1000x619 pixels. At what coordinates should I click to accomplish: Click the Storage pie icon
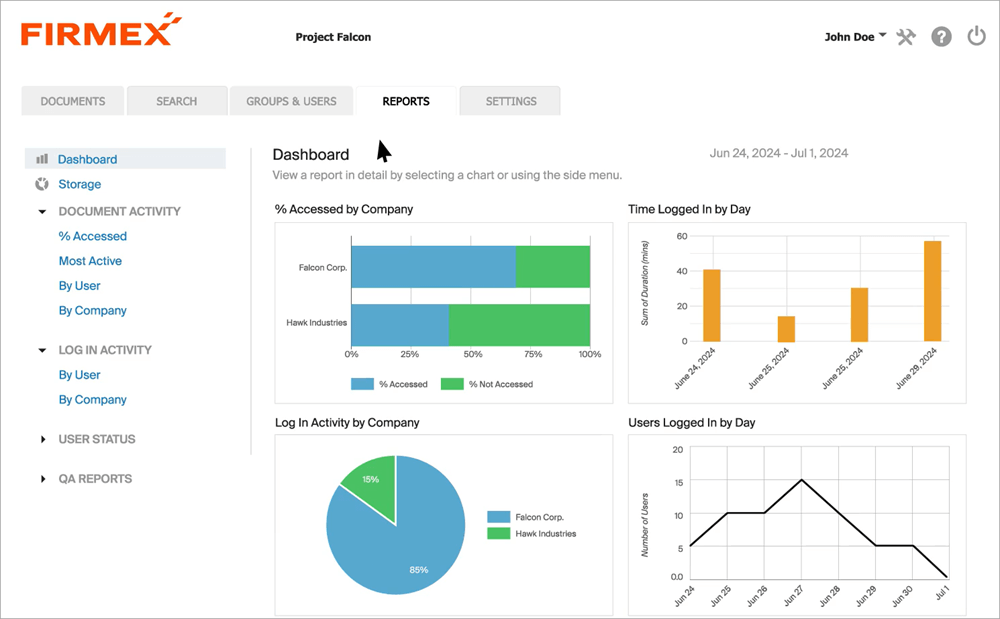point(42,184)
